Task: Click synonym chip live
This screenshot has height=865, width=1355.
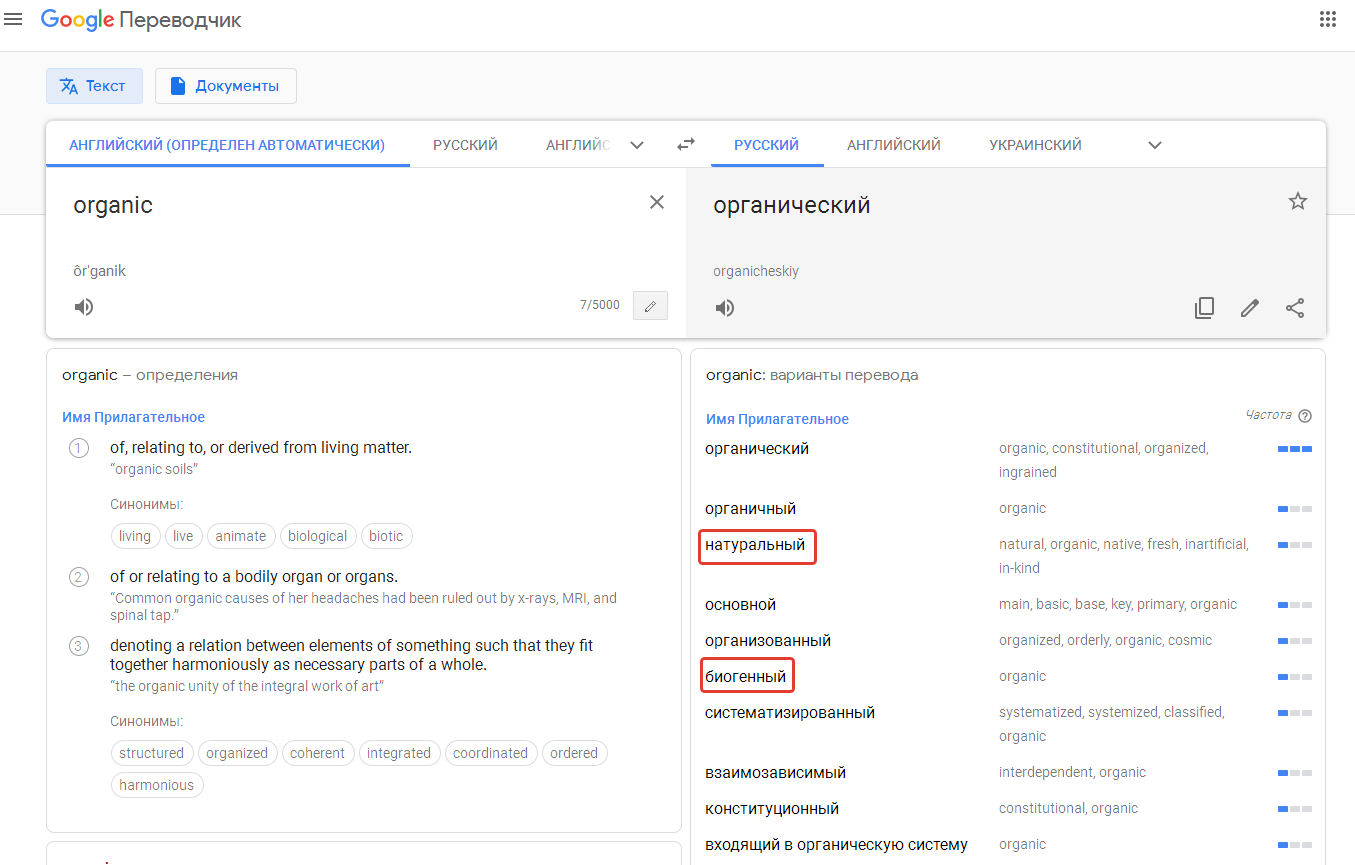Action: [x=183, y=536]
